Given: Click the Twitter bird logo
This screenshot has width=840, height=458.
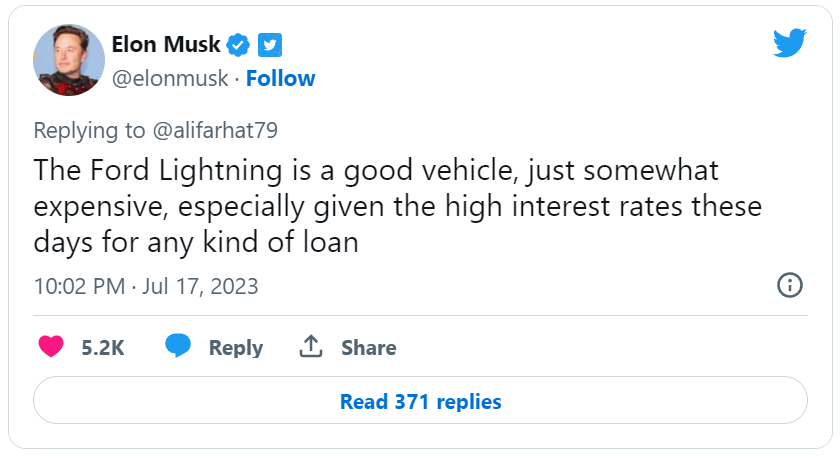Looking at the screenshot, I should (x=789, y=43).
